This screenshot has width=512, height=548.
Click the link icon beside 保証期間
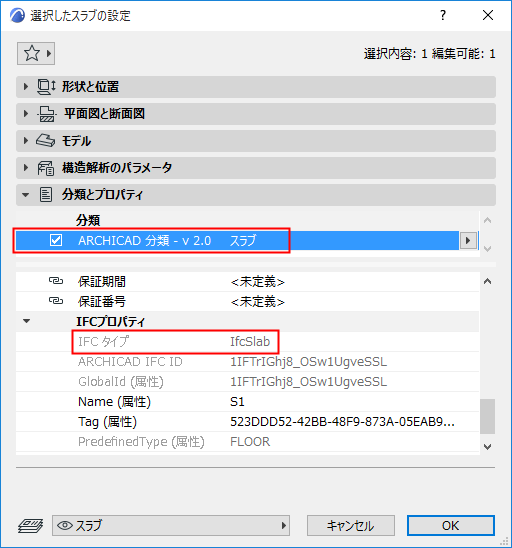coord(56,281)
